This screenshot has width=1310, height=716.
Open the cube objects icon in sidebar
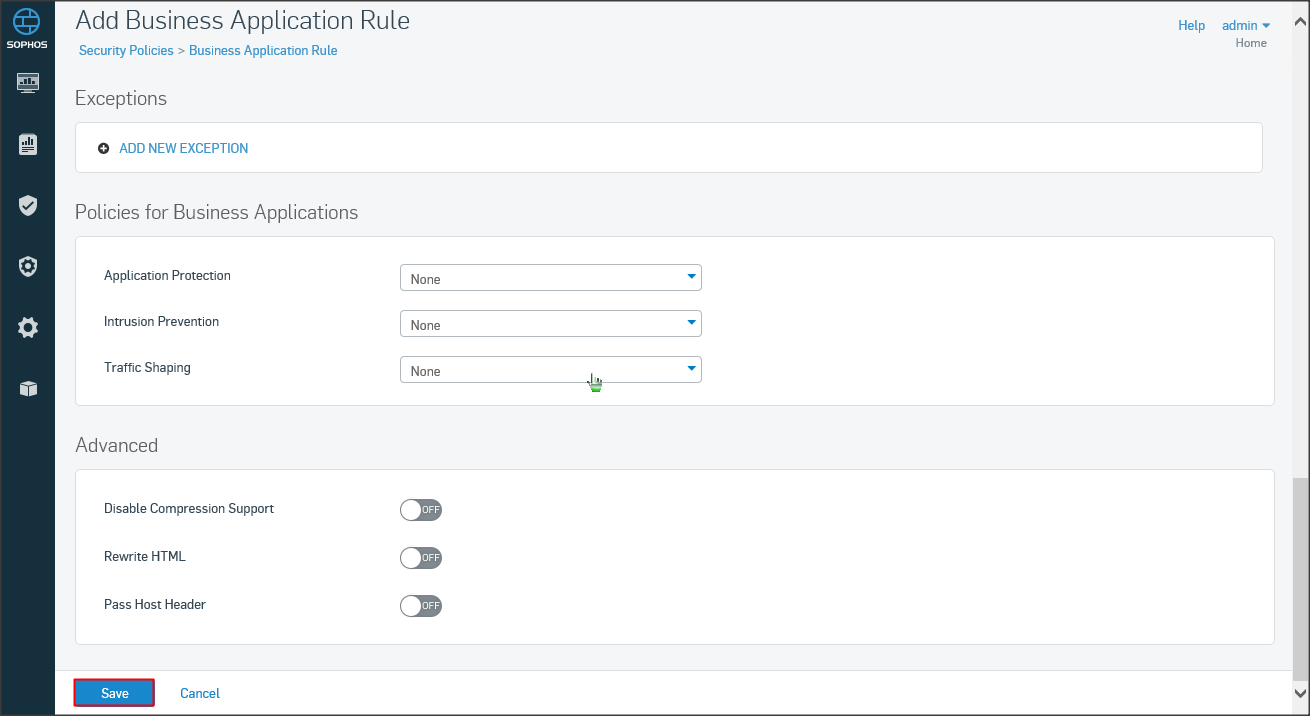28,389
